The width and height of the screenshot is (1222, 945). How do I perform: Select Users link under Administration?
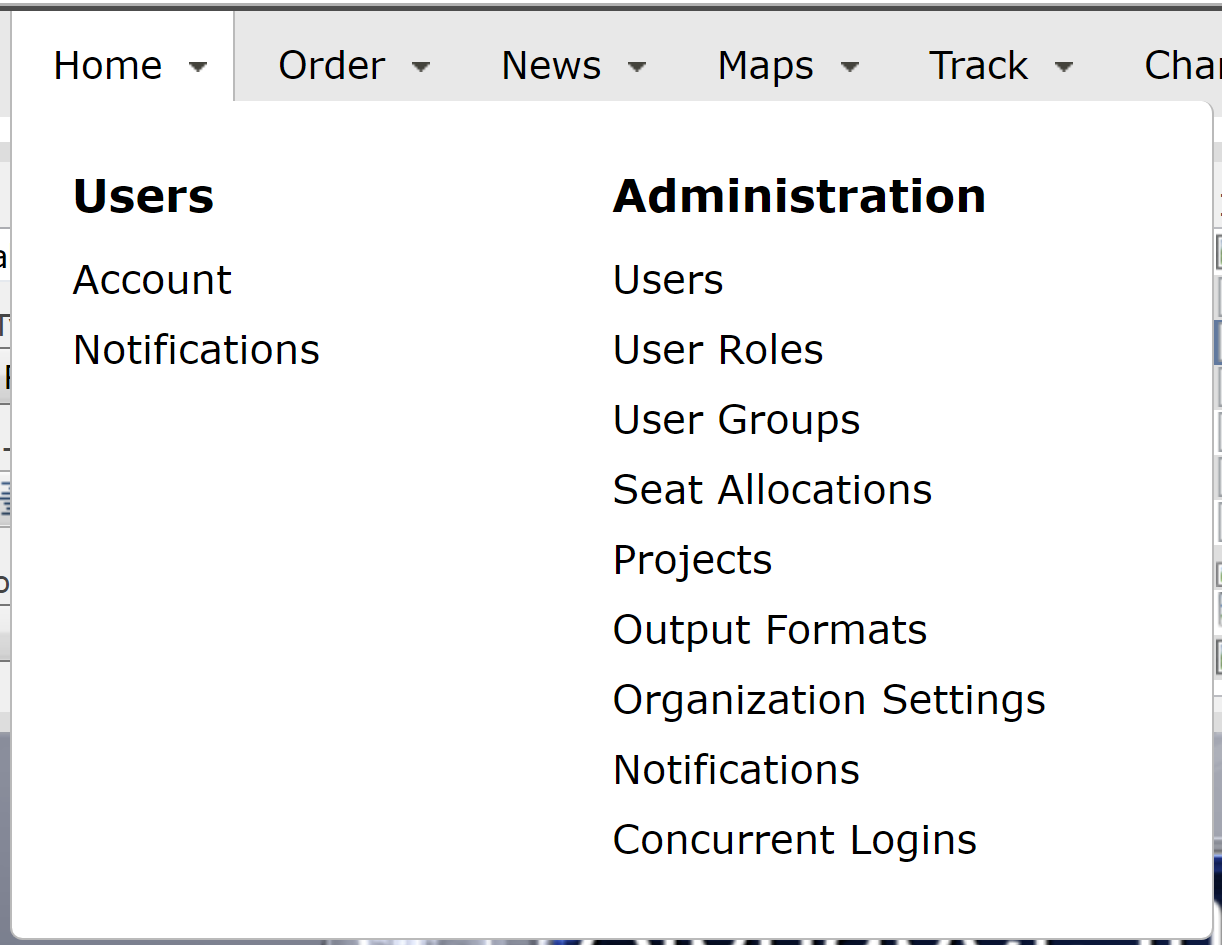click(x=668, y=280)
